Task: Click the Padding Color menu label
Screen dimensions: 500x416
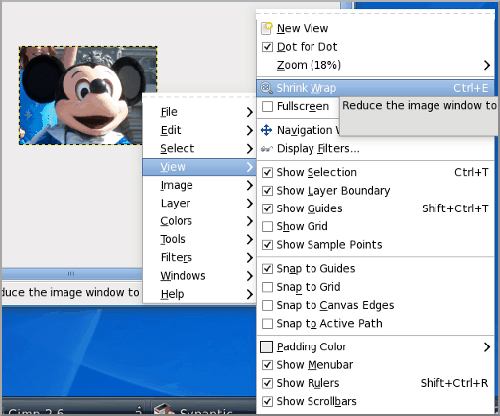Action: click(311, 347)
